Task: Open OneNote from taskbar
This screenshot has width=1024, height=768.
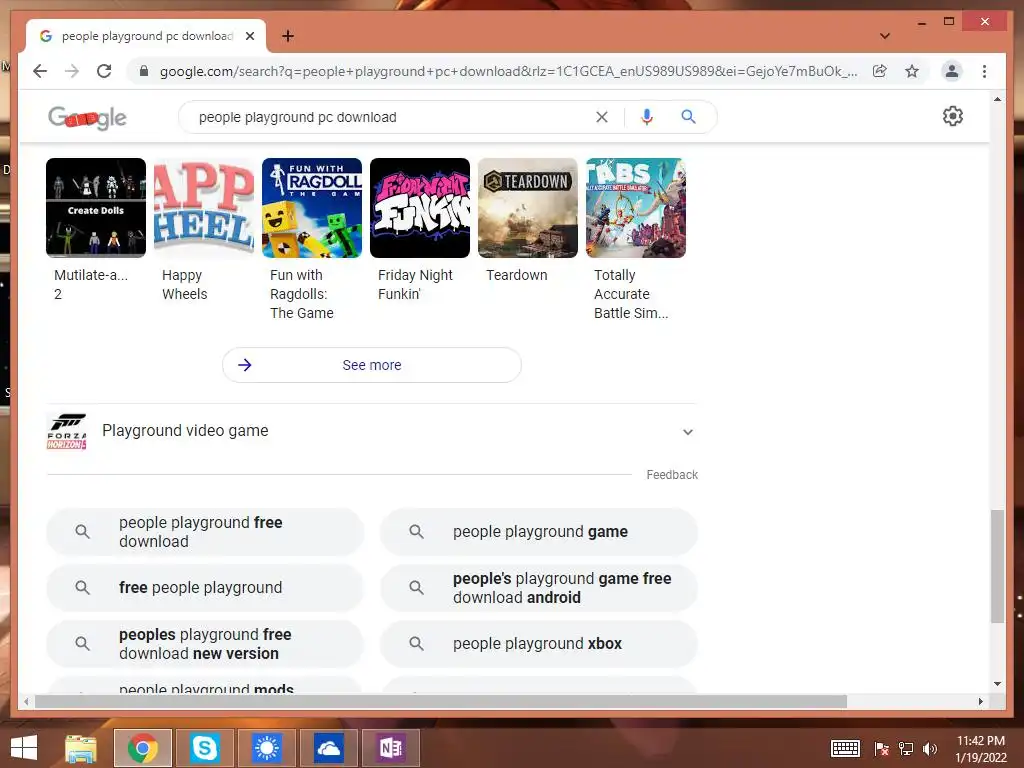Action: (x=391, y=748)
